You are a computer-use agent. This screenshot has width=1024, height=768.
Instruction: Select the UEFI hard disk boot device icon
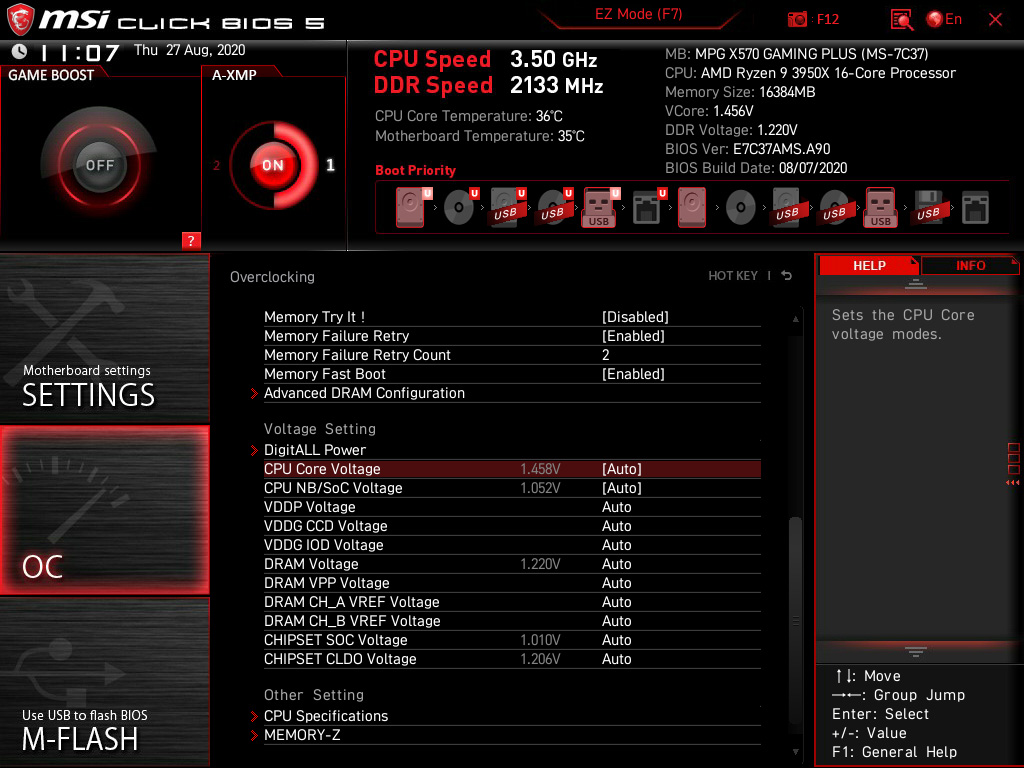[412, 208]
